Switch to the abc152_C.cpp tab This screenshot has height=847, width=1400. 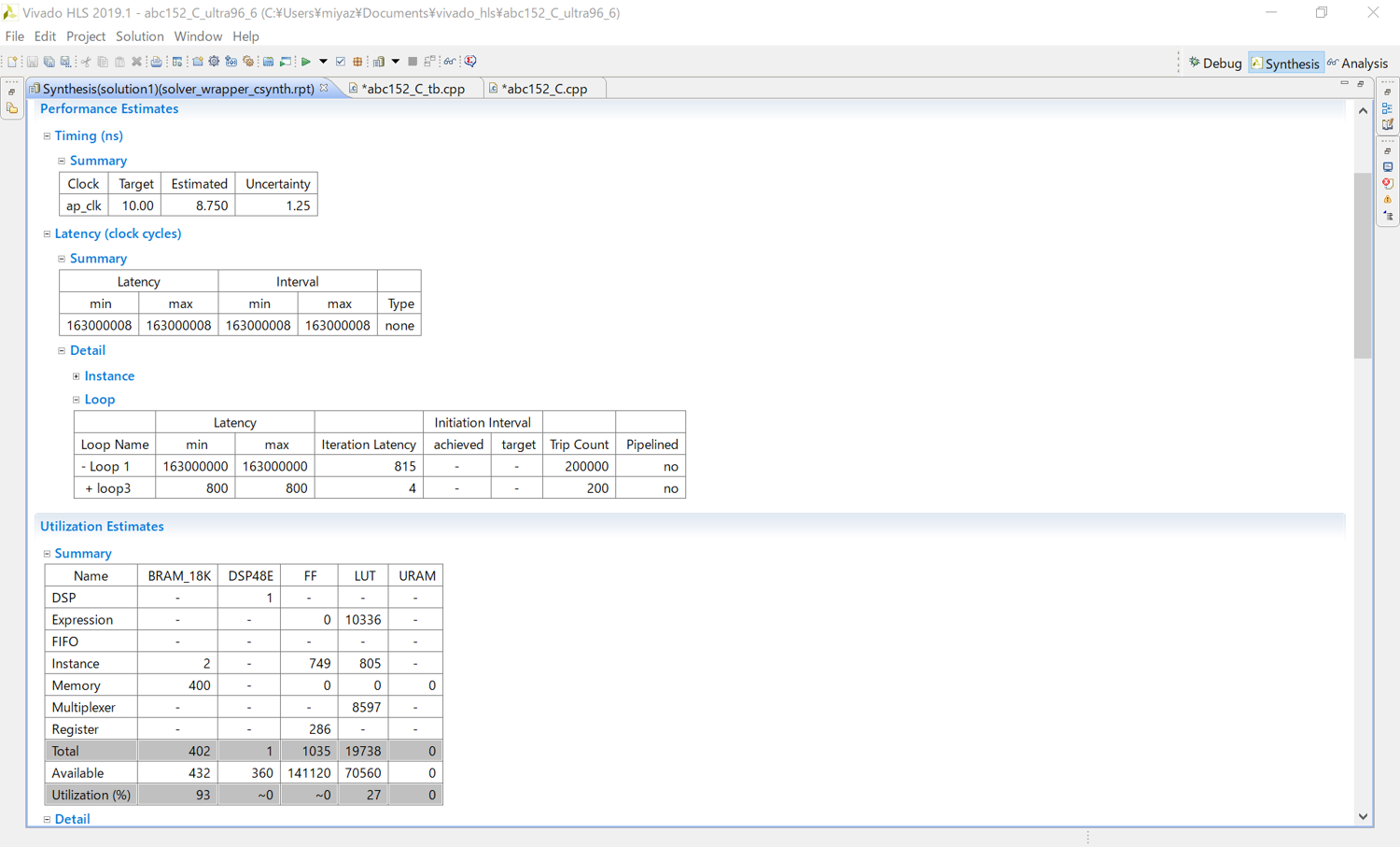544,89
